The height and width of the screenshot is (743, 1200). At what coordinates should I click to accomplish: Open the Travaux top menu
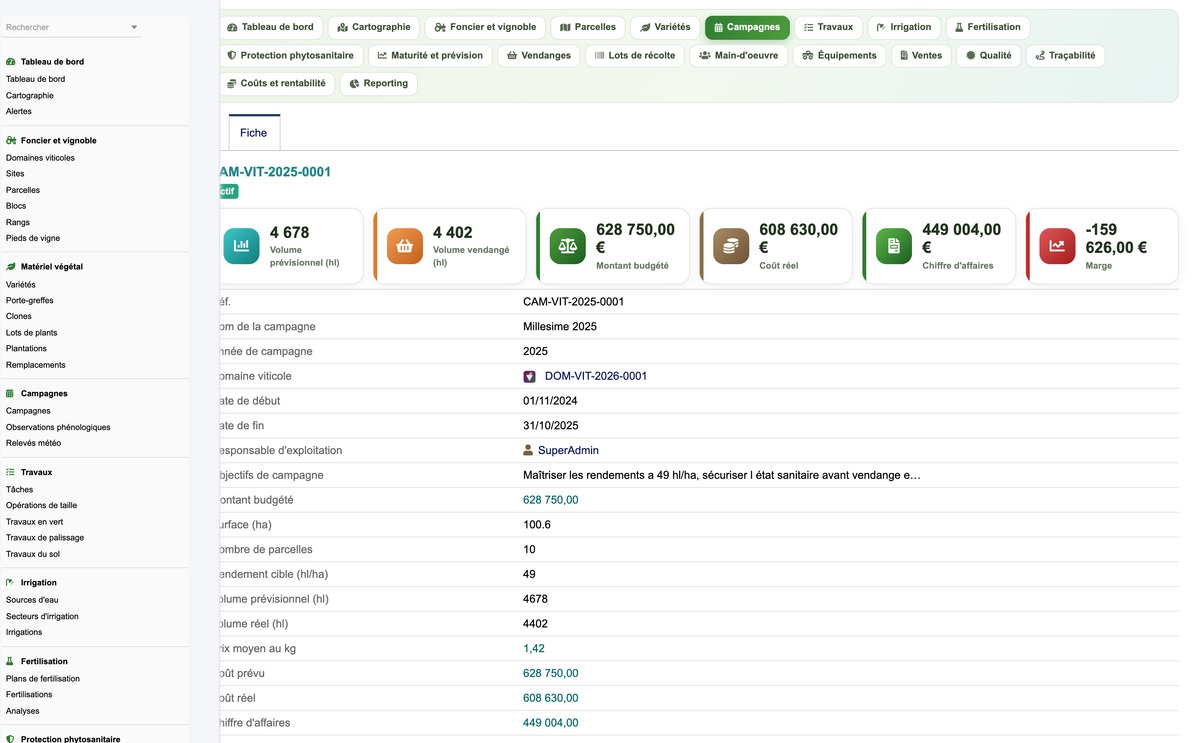828,27
